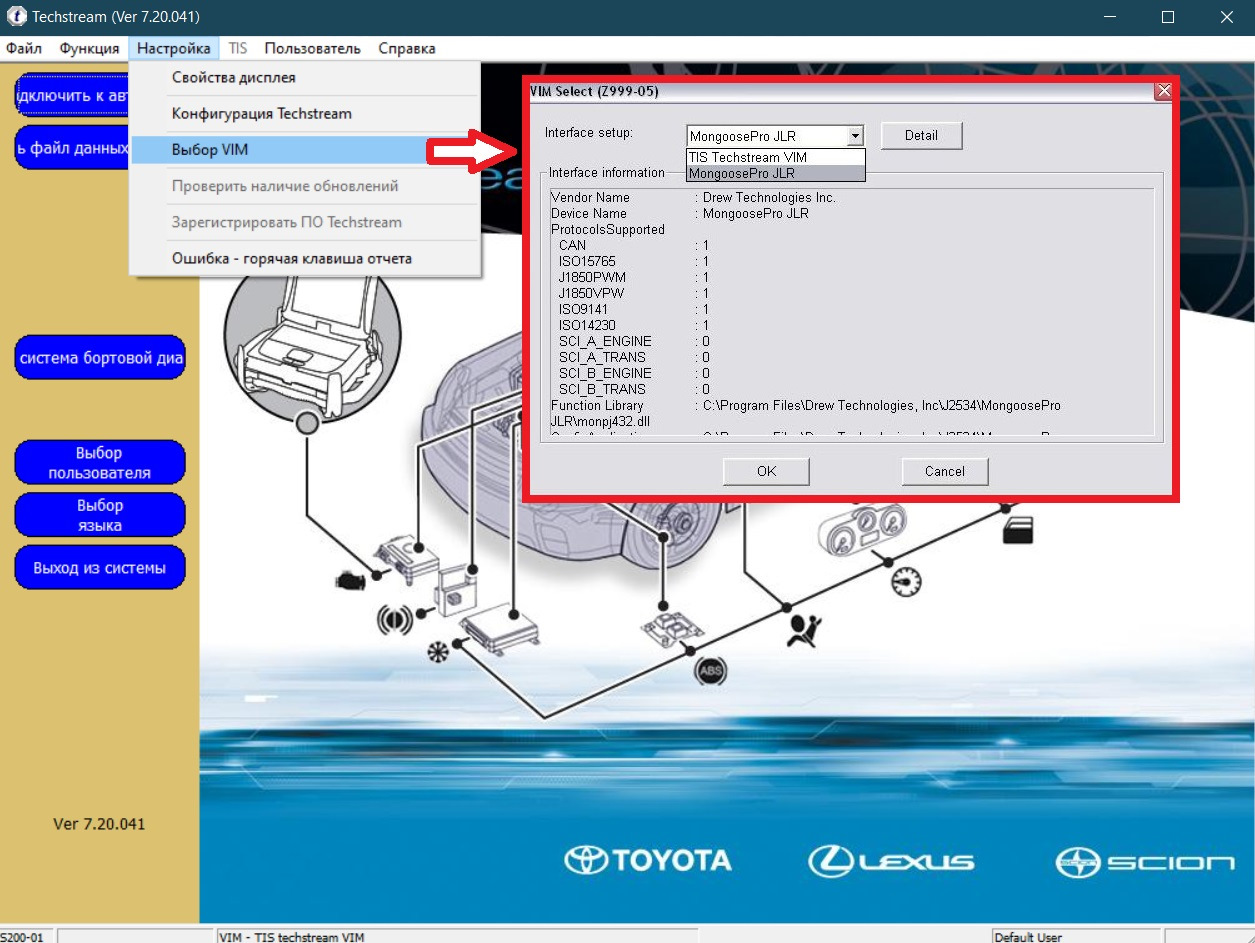1255x943 pixels.
Task: Click Ver 7.20.041 text in sidebar
Action: coord(99,825)
